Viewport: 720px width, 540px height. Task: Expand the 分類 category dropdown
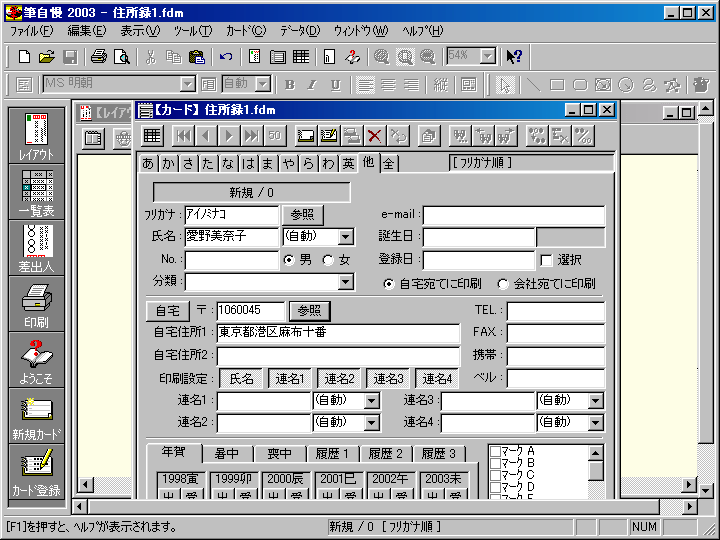346,281
